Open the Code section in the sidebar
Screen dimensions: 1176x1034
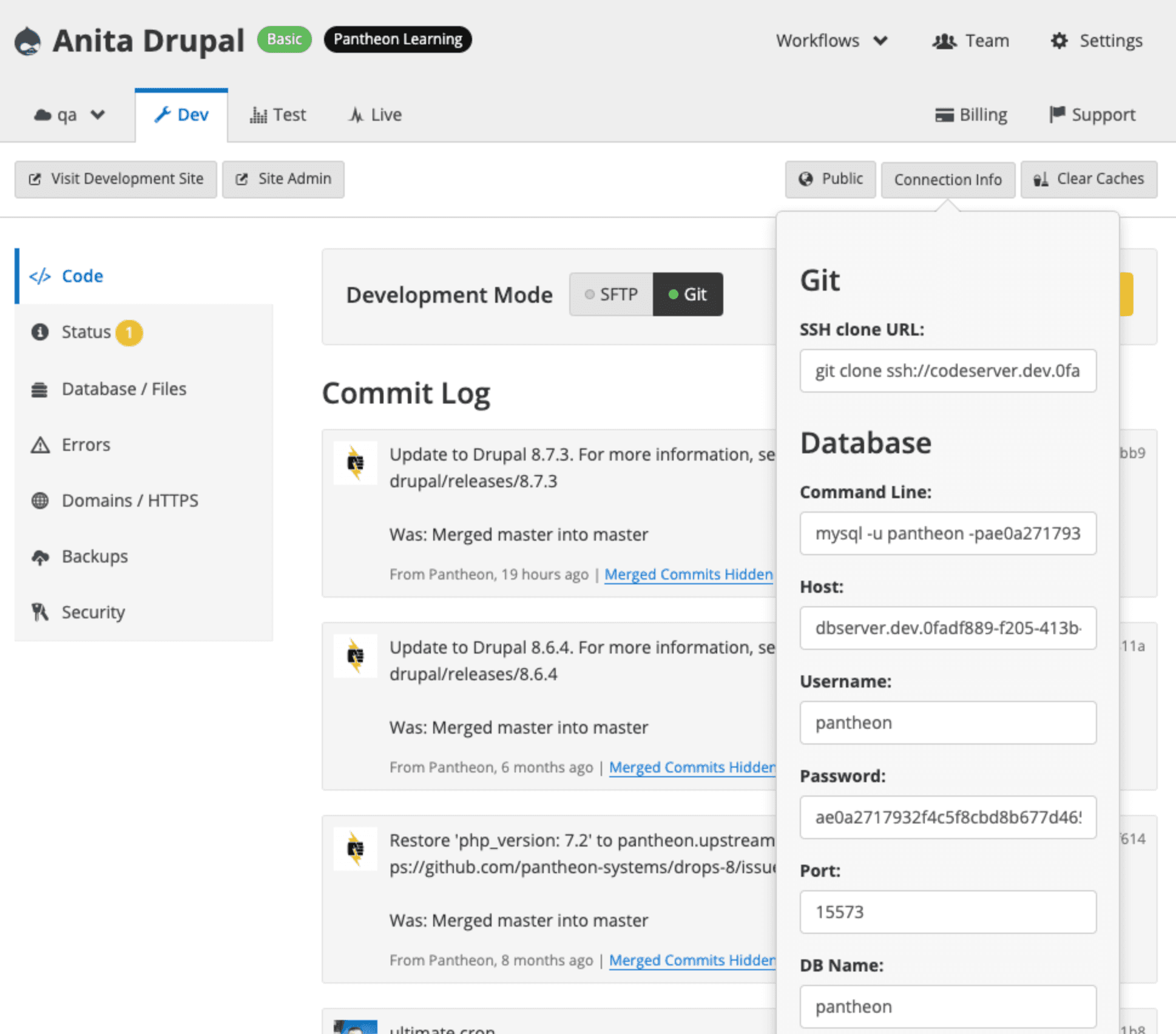(81, 275)
